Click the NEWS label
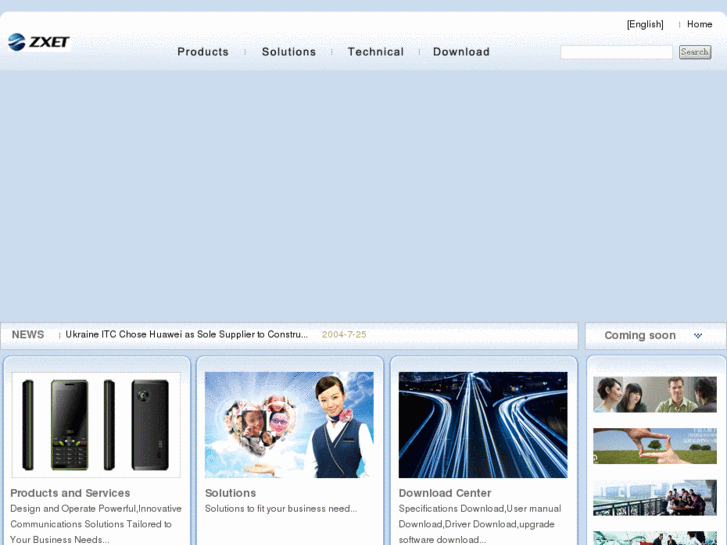The height and width of the screenshot is (545, 727). [28, 334]
